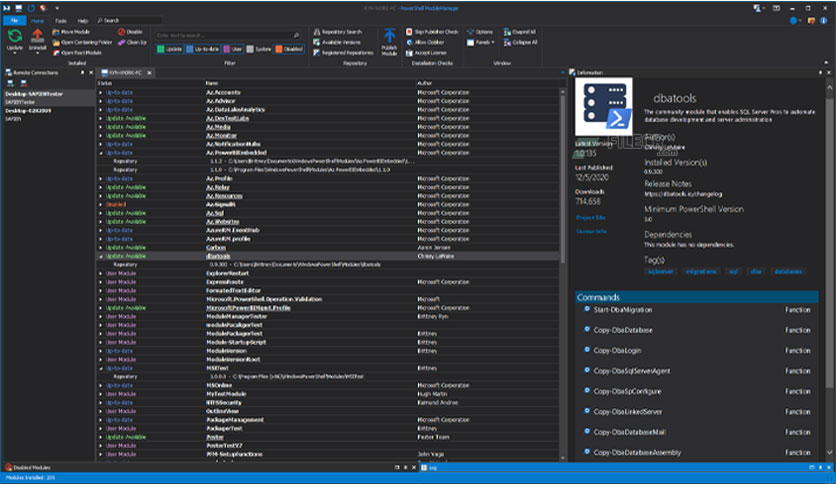
Task: Select the computer document tab
Action: point(125,72)
